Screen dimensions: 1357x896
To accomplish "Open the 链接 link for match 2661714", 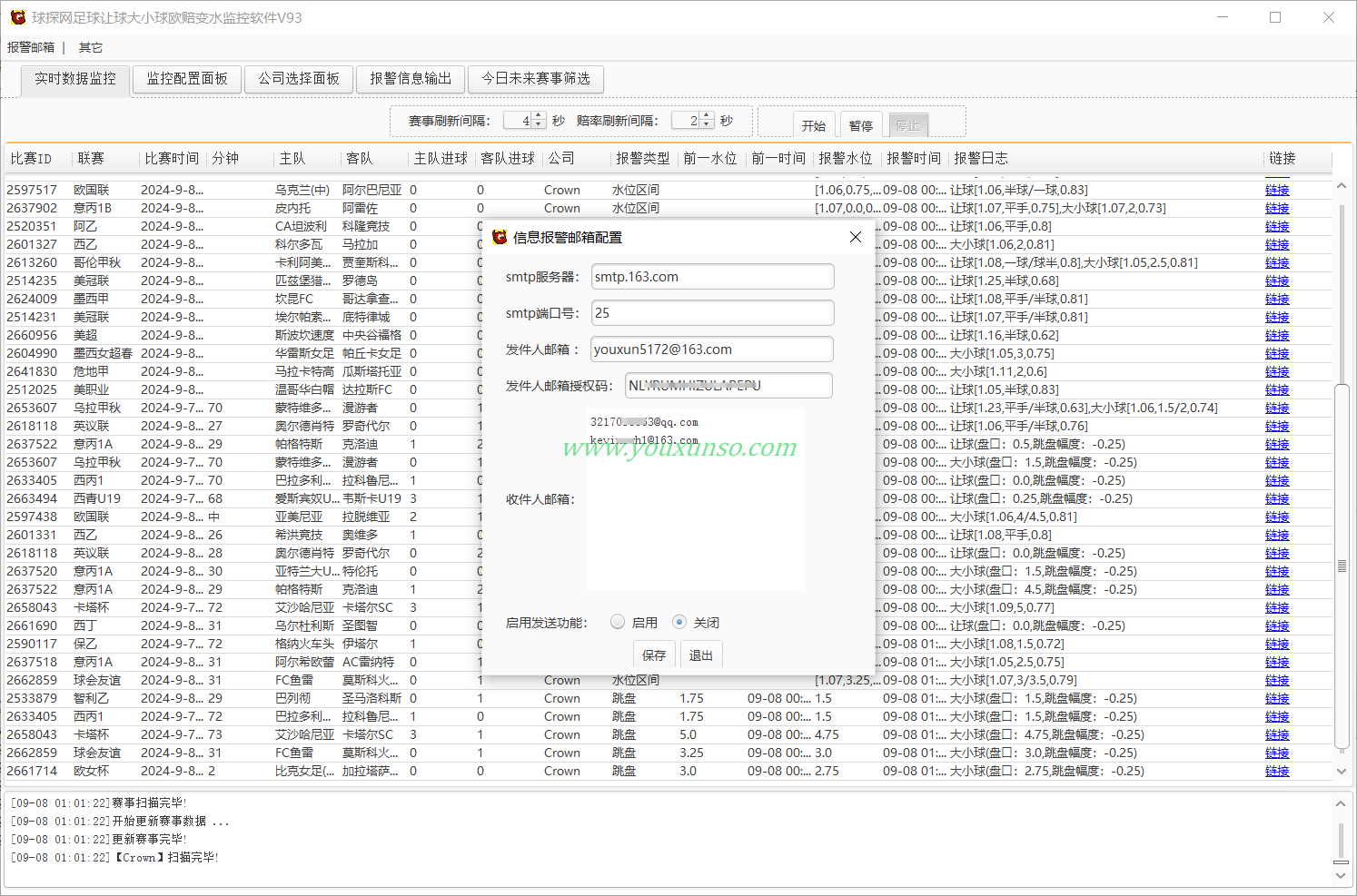I will point(1277,771).
